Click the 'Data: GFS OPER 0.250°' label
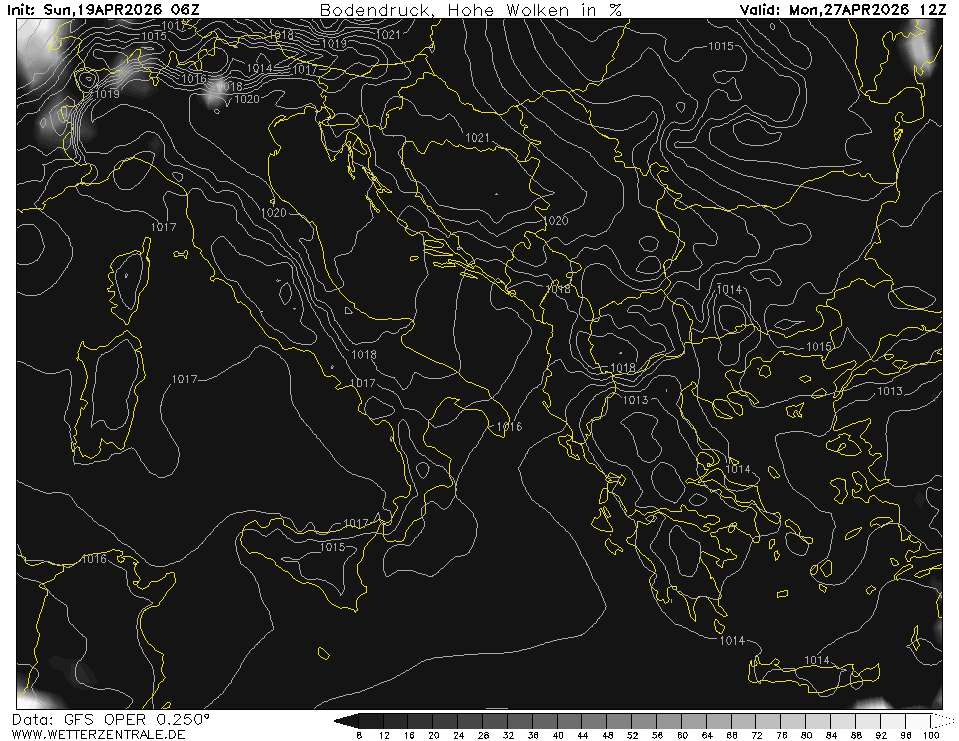 point(111,720)
